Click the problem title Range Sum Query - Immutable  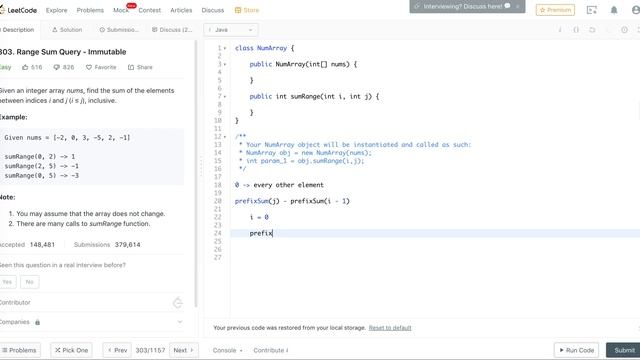pyautogui.click(x=63, y=52)
